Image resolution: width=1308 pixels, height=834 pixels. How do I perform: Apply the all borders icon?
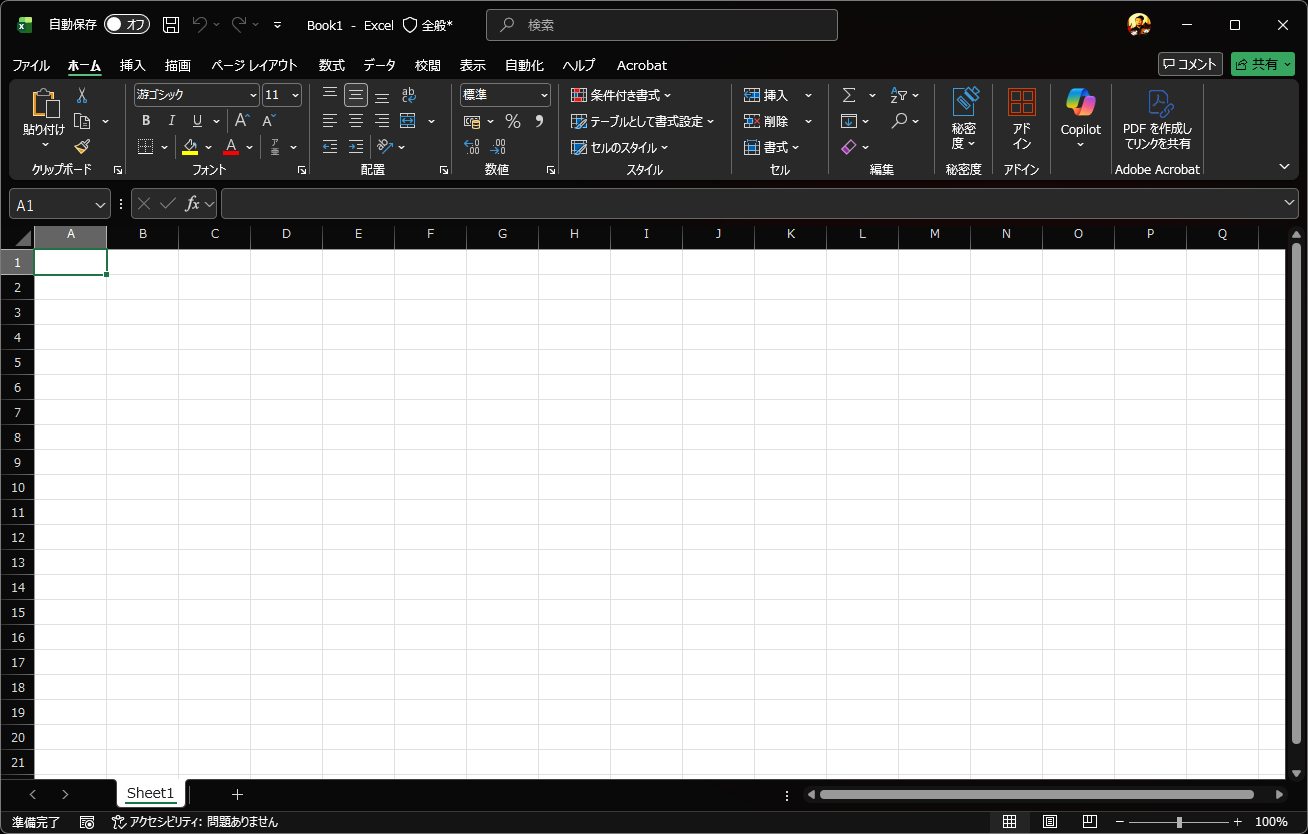(145, 147)
